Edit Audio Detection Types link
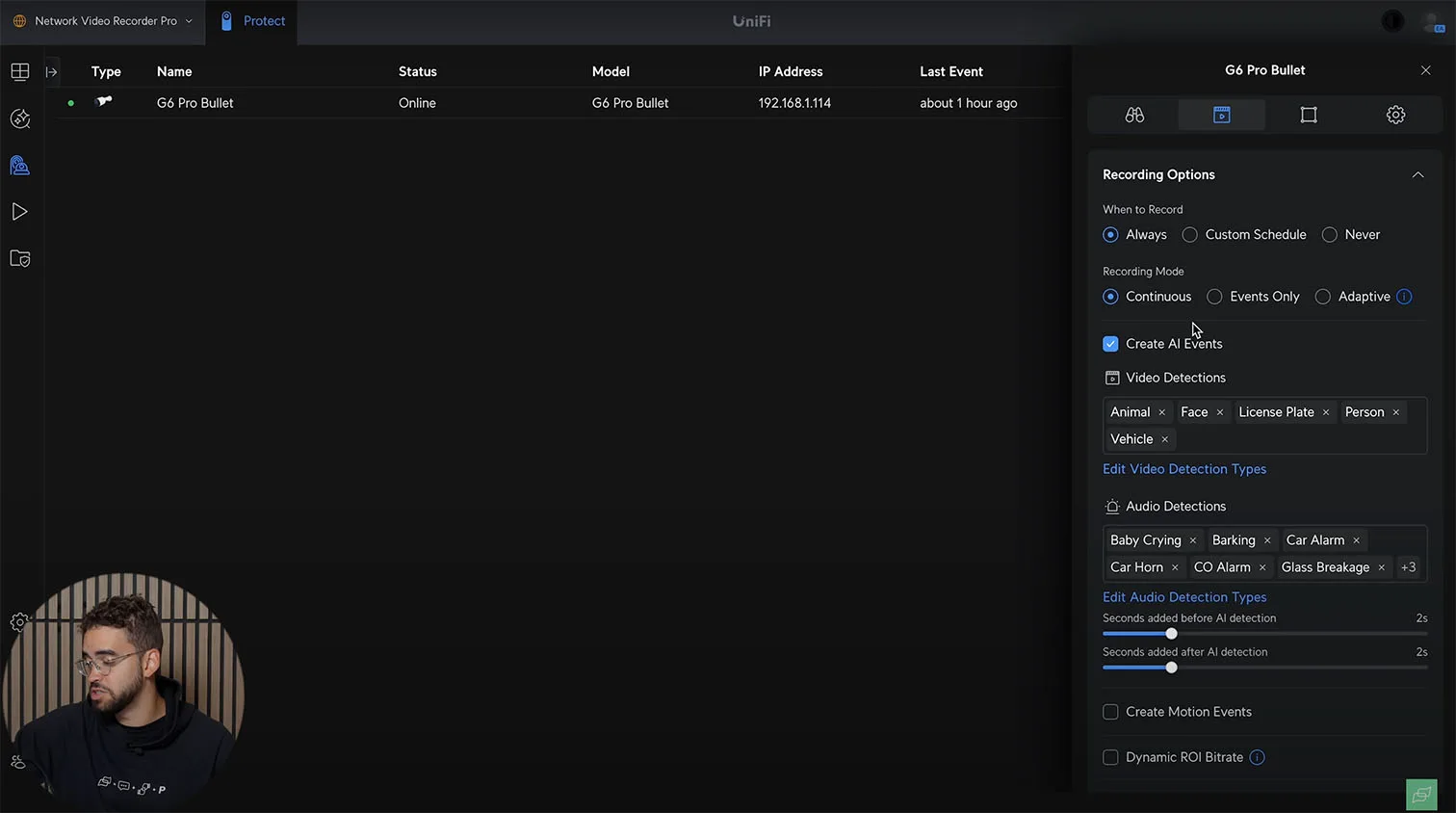Screen dimensions: 1456x813 coord(1184,597)
